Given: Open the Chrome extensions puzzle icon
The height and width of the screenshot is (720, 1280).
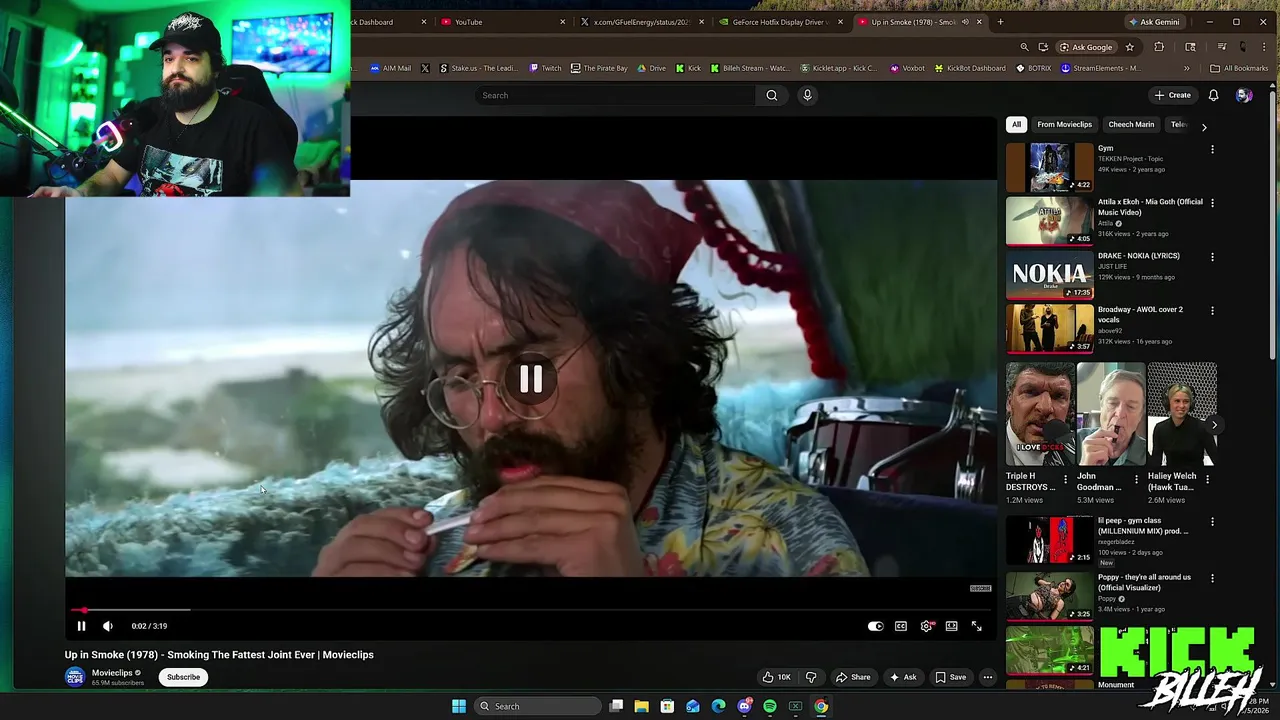Looking at the screenshot, I should [1159, 47].
